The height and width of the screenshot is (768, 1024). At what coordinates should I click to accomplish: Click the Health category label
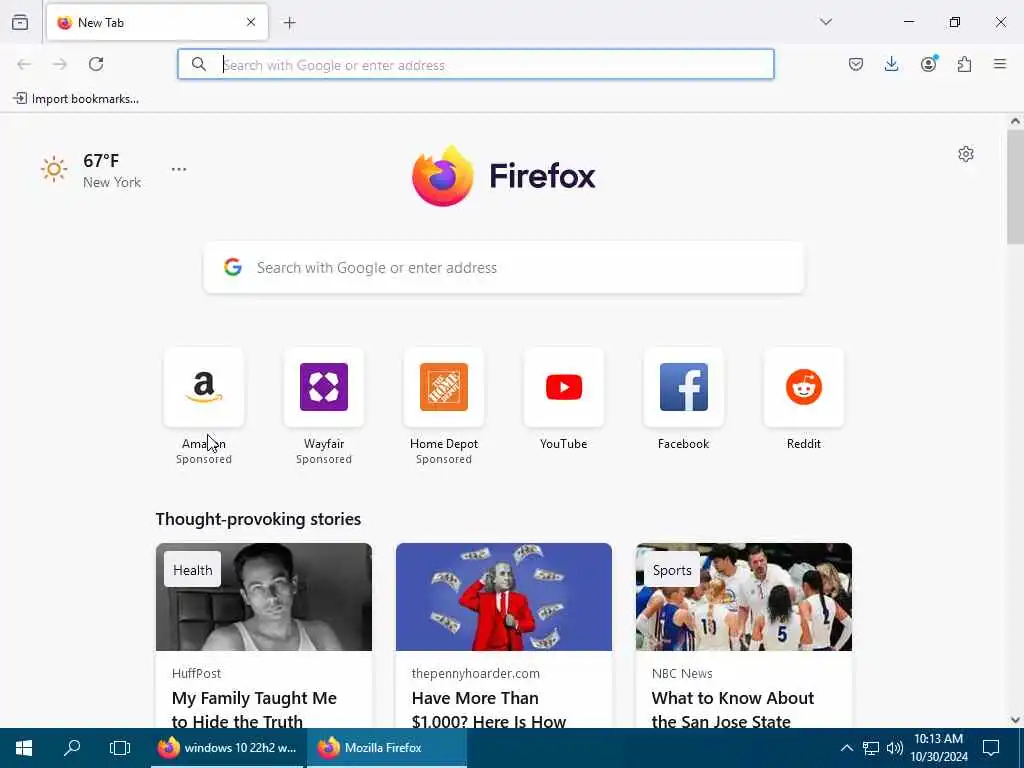click(x=193, y=570)
